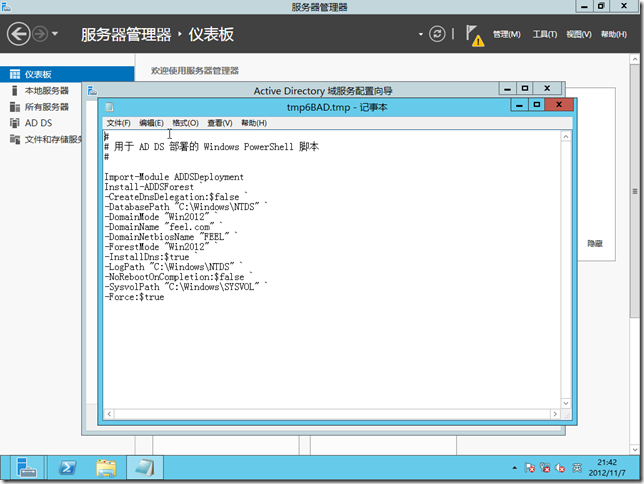Image resolution: width=644 pixels, height=484 pixels.
Task: Click the back navigation arrow in Server Manager
Action: tap(18, 34)
